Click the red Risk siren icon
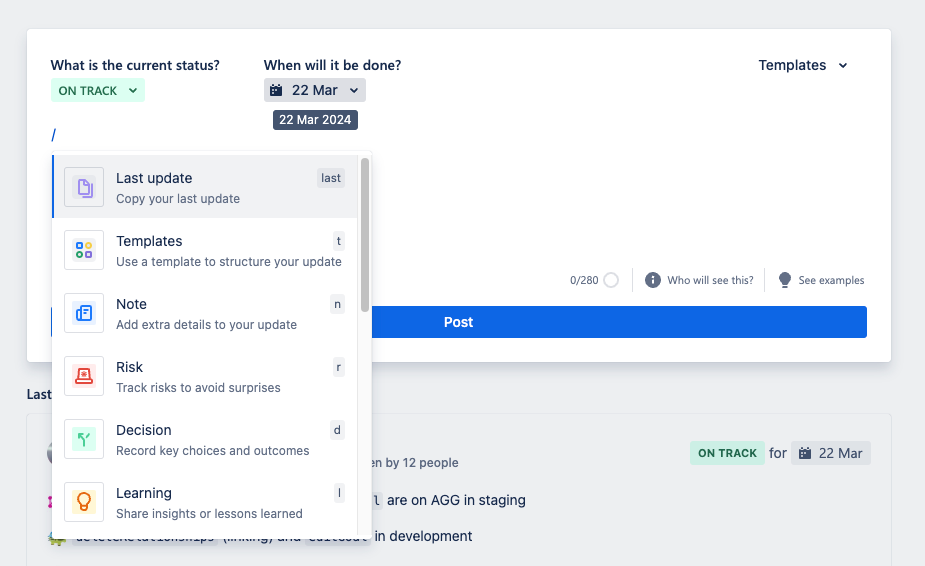Image resolution: width=925 pixels, height=566 pixels. click(x=84, y=376)
